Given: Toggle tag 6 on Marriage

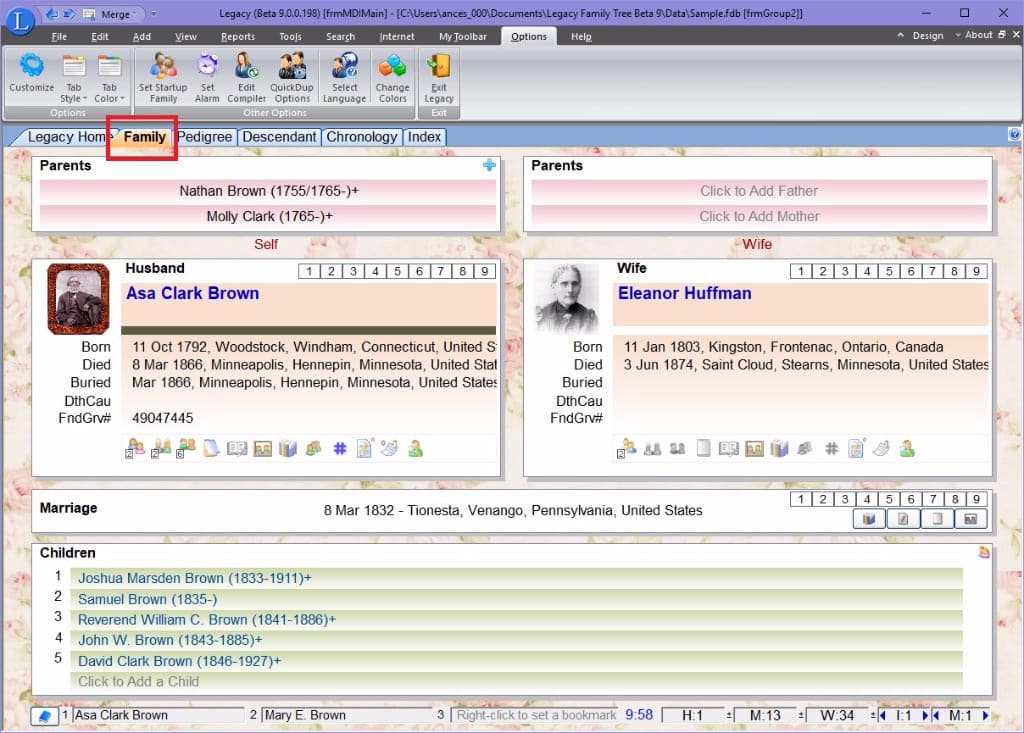Looking at the screenshot, I should (x=911, y=499).
